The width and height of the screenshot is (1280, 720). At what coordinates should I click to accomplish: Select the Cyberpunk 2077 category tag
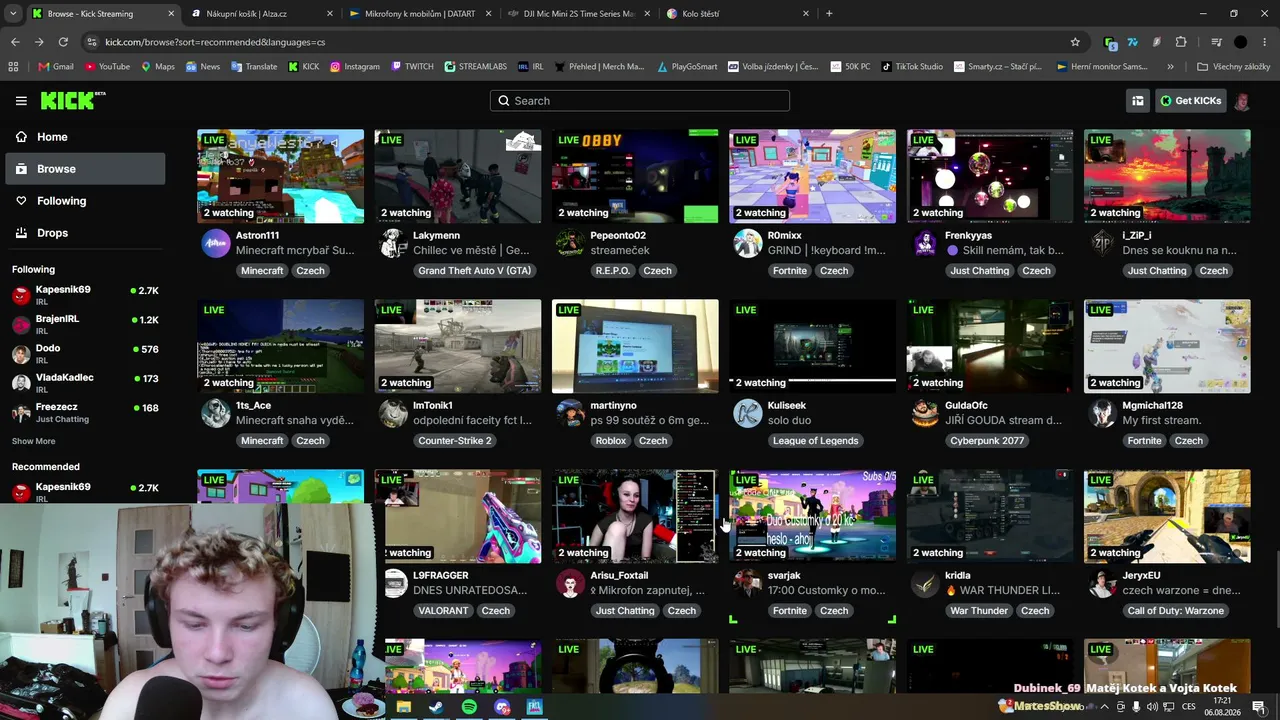click(x=987, y=441)
